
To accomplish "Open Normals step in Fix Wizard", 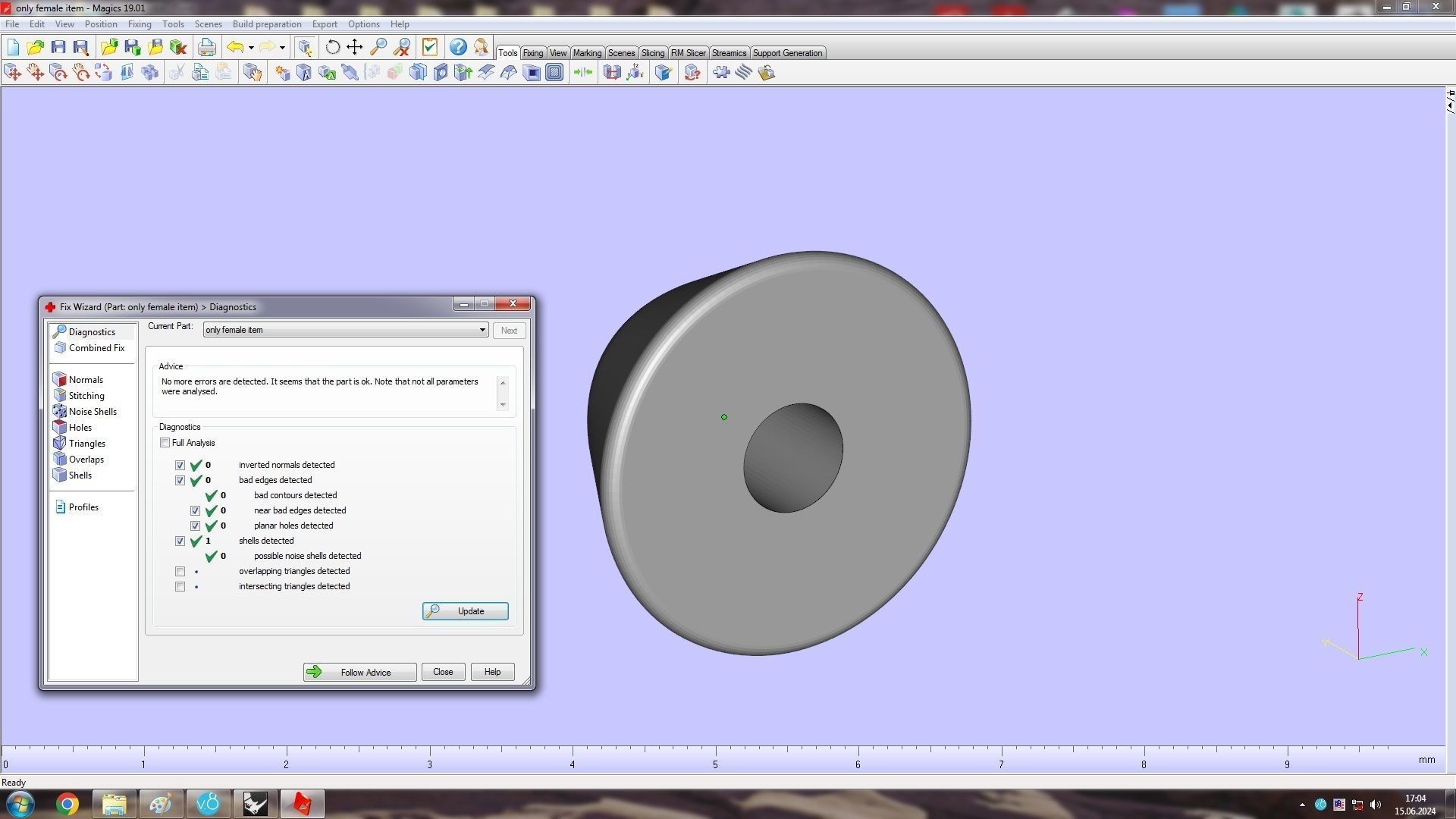I will (85, 379).
